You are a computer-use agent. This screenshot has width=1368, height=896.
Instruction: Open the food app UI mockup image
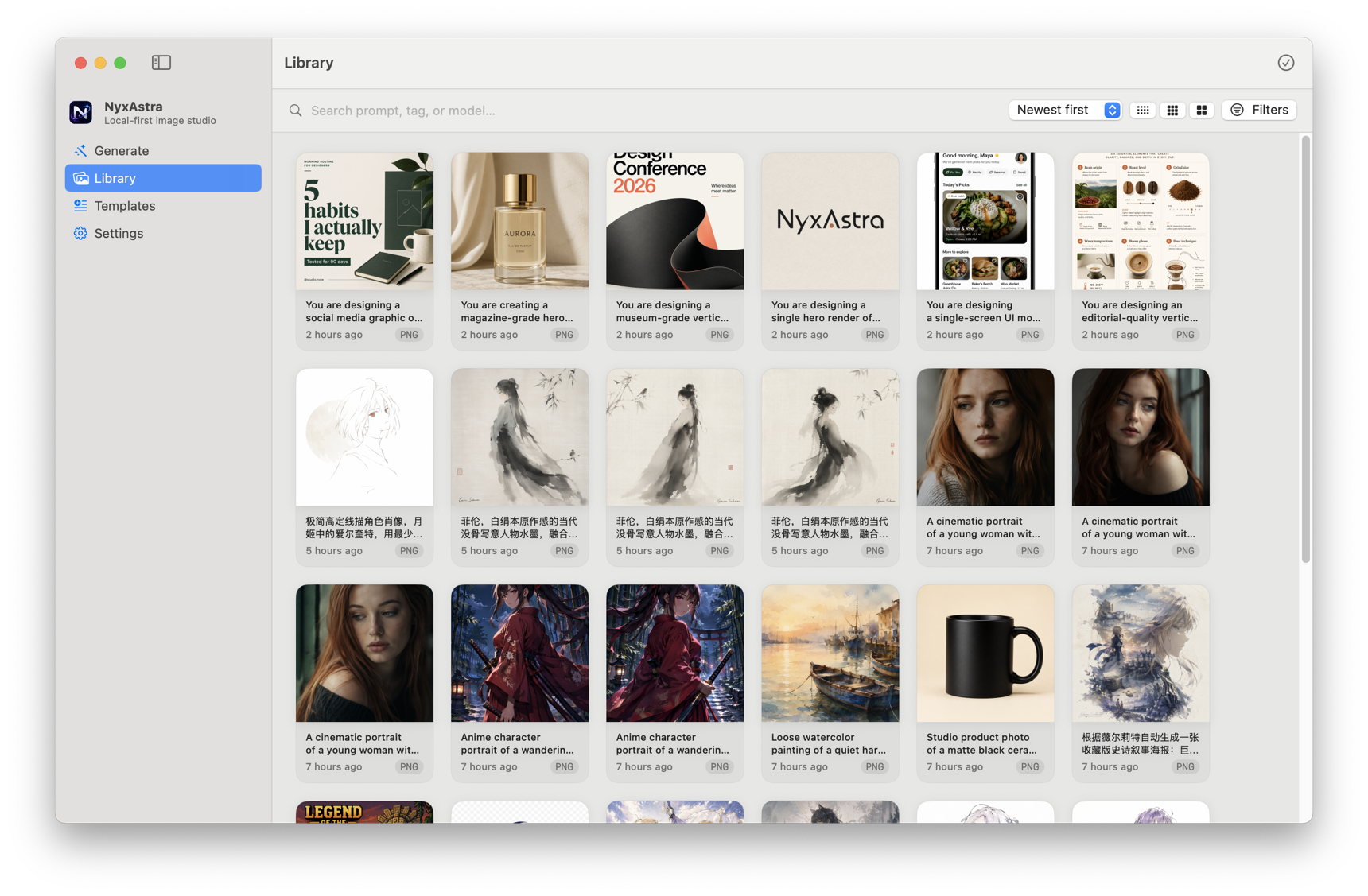pyautogui.click(x=985, y=221)
